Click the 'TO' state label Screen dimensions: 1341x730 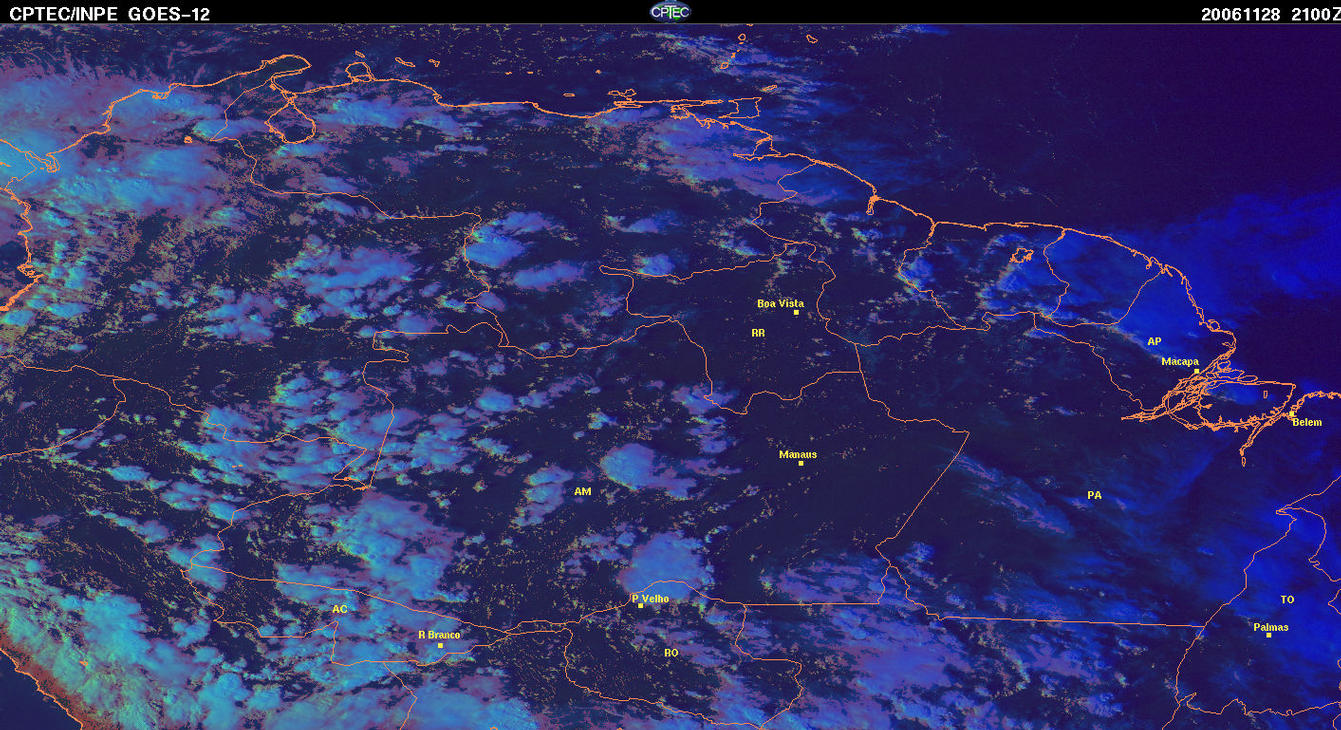(1287, 599)
